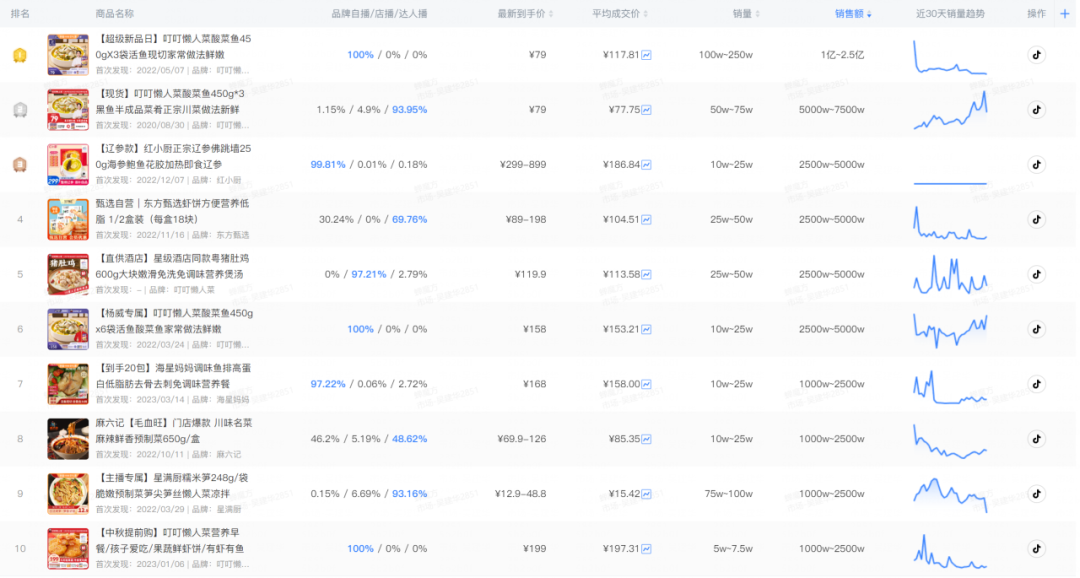Viewport: 1080px width, 578px height.
Task: Click 30-day trend chart for rank 2 row
Action: click(x=953, y=110)
